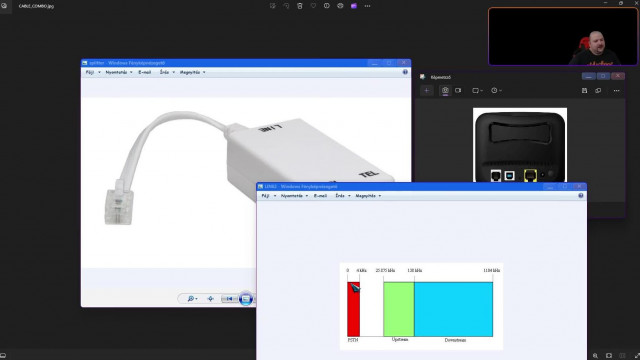Click the fit-to-window icon at Photos bottom right
The height and width of the screenshot is (360, 640).
coord(609,356)
